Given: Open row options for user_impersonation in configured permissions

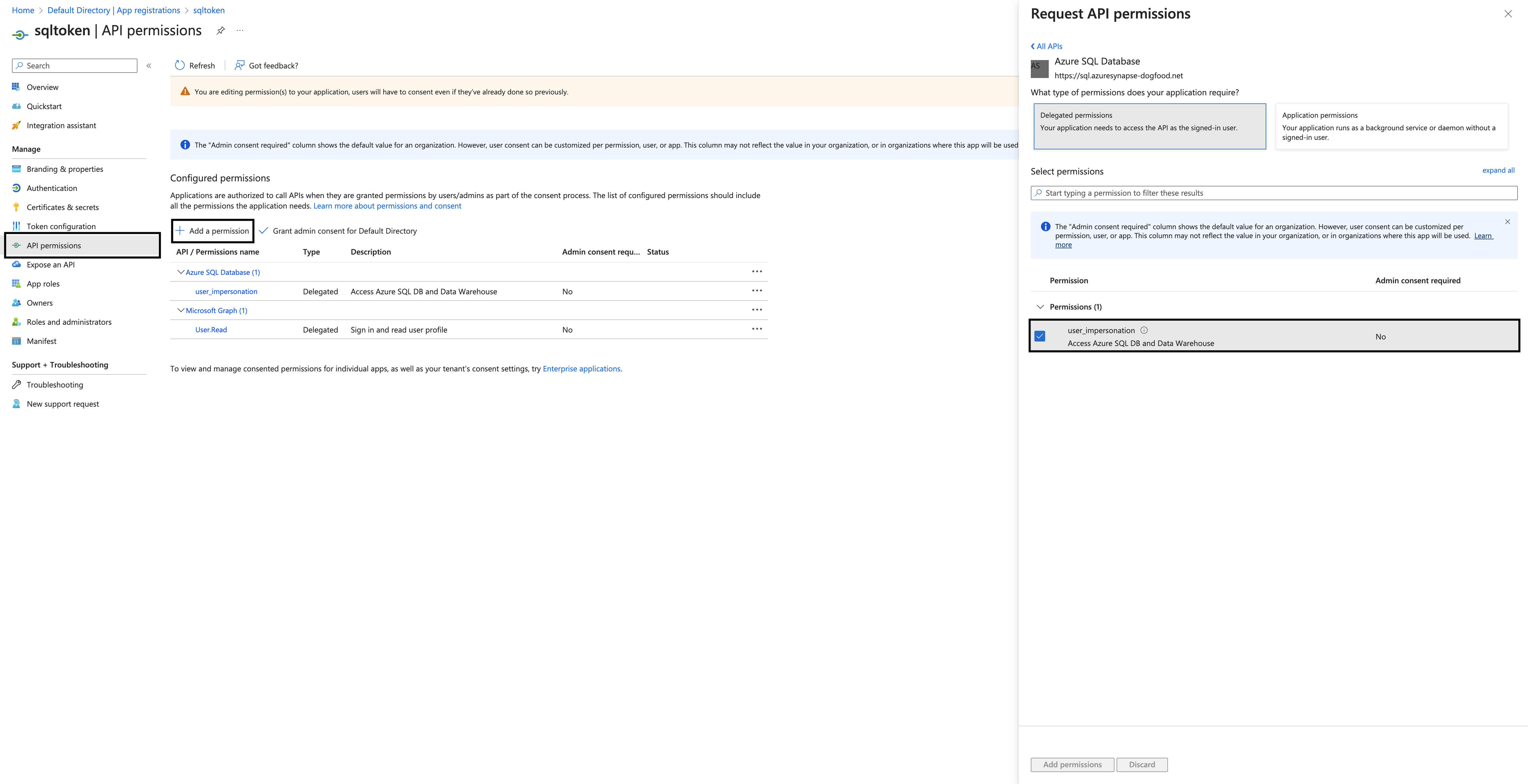Looking at the screenshot, I should point(757,291).
